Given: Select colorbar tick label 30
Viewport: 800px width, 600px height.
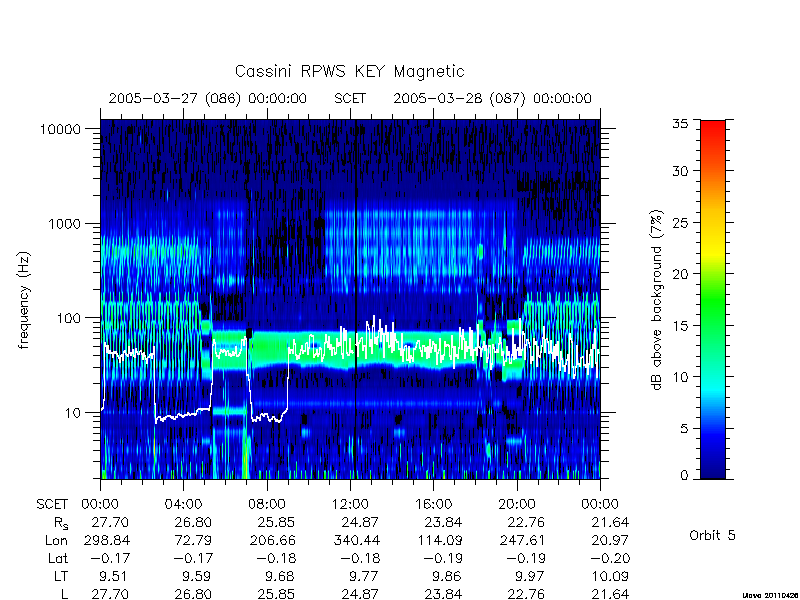Looking at the screenshot, I should tap(680, 171).
